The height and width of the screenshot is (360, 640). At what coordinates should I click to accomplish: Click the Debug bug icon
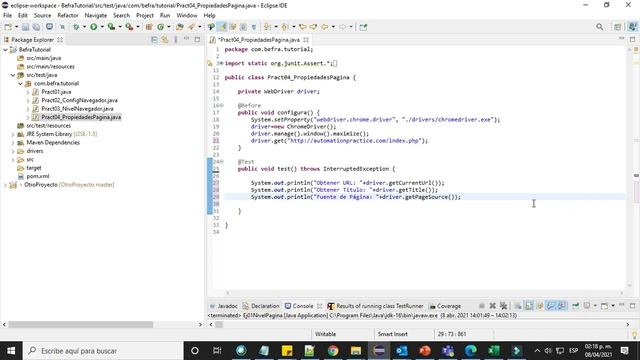click(76, 27)
